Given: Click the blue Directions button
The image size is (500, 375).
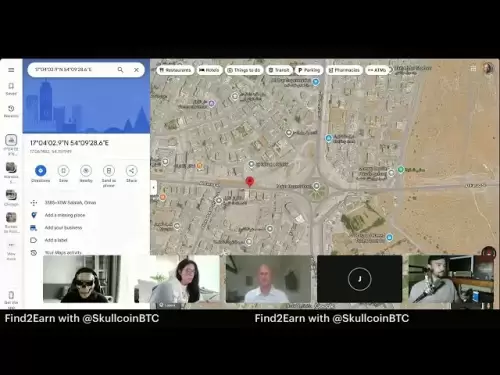Looking at the screenshot, I should pyautogui.click(x=41, y=171).
